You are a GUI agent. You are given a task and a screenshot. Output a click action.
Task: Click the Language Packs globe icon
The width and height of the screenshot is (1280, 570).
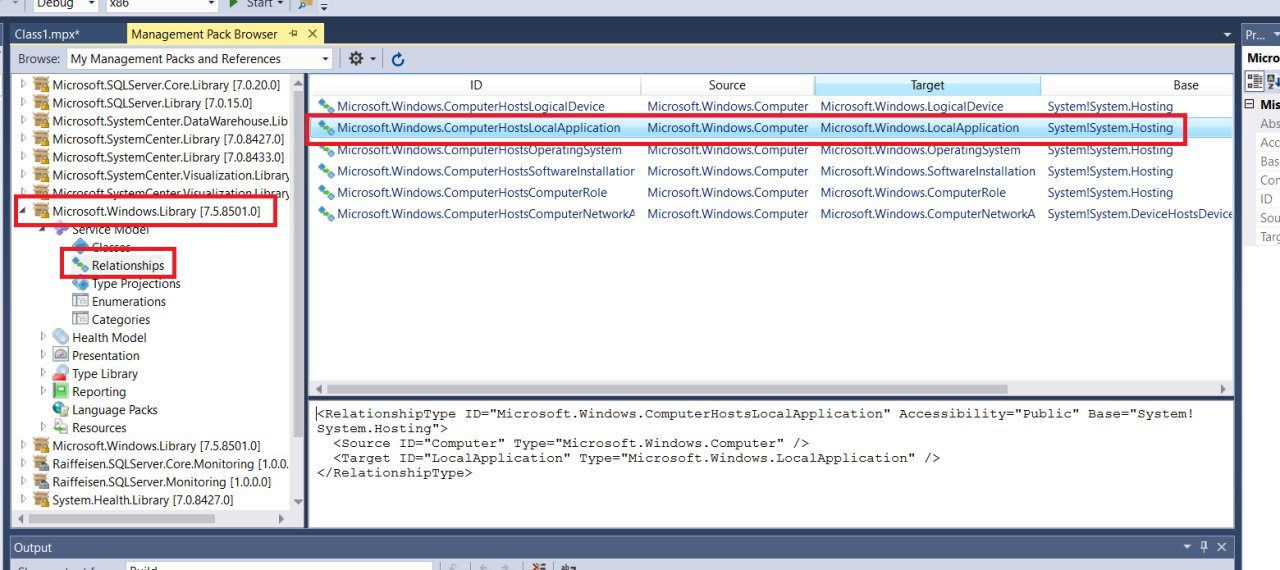point(61,409)
